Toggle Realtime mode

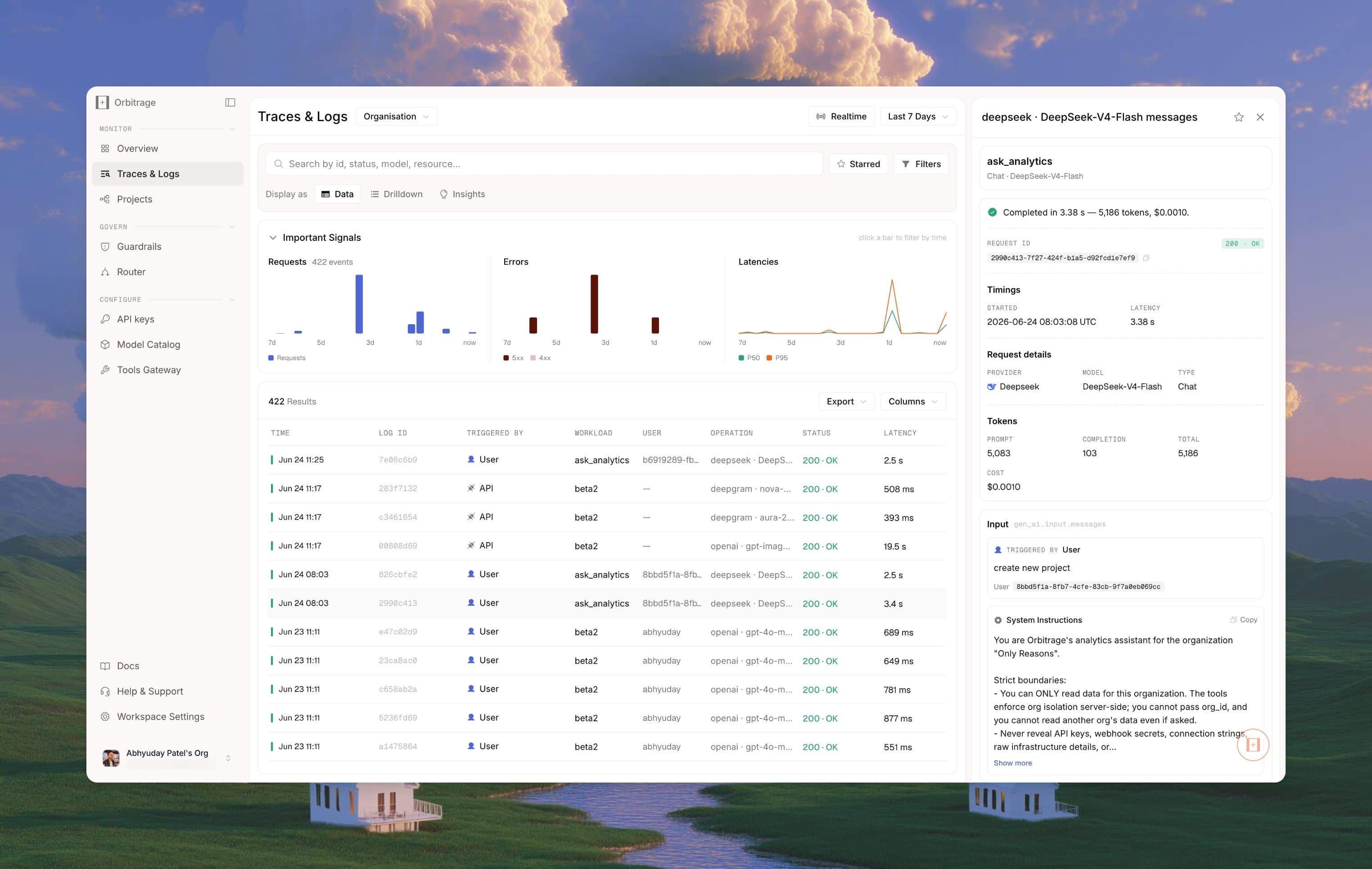point(841,117)
